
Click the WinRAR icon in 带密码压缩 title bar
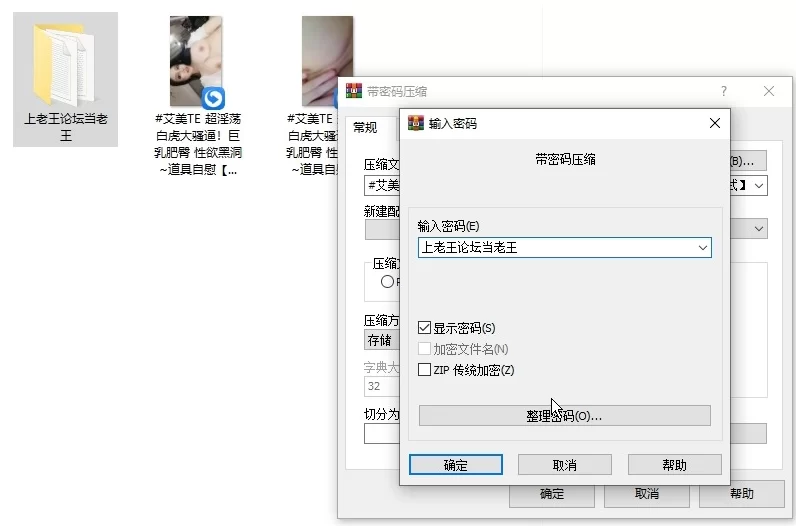(354, 91)
